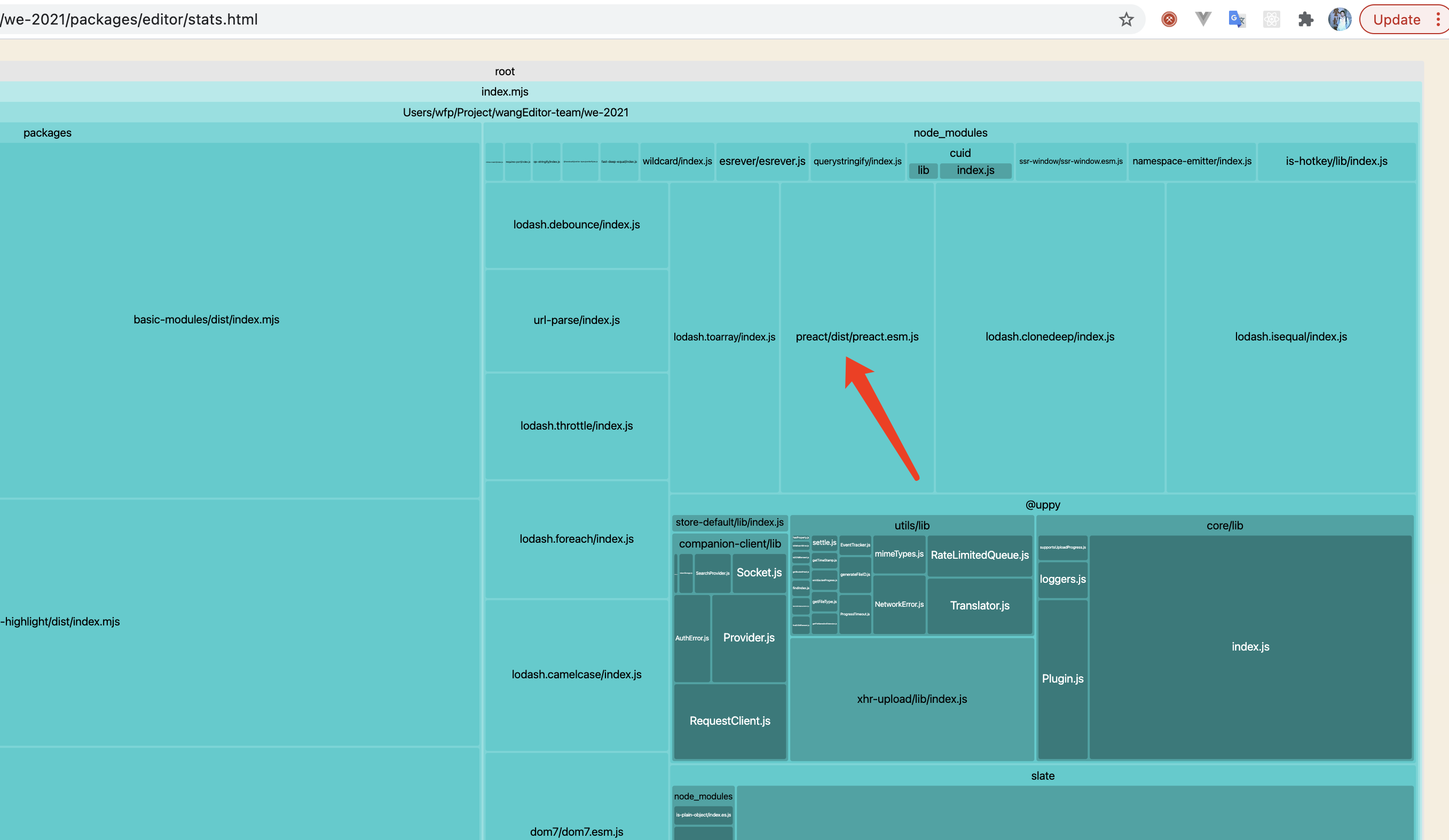Viewport: 1449px width, 840px height.
Task: Expand the node_modules treemap group
Action: (950, 133)
